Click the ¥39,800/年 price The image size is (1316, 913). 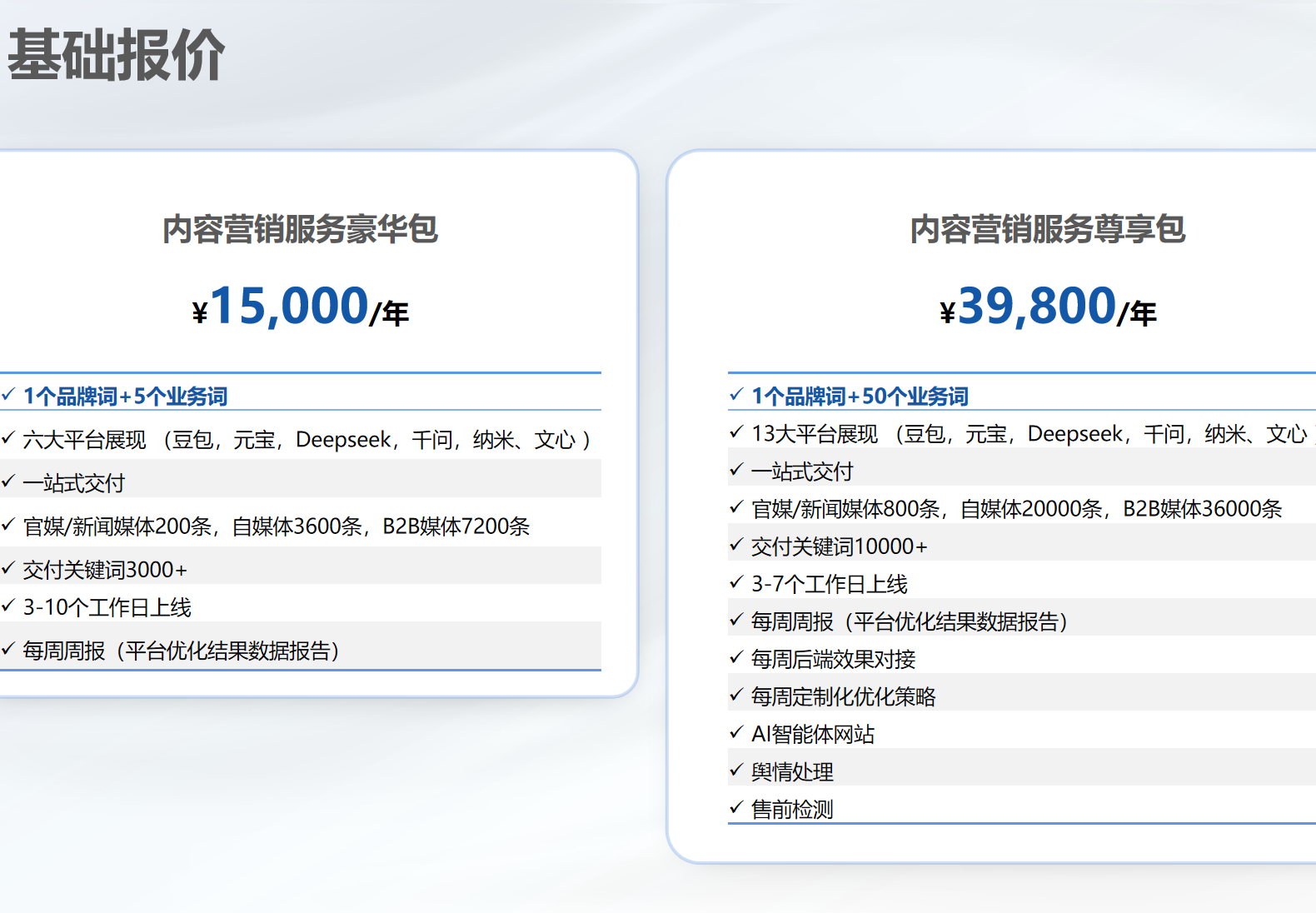[1048, 307]
